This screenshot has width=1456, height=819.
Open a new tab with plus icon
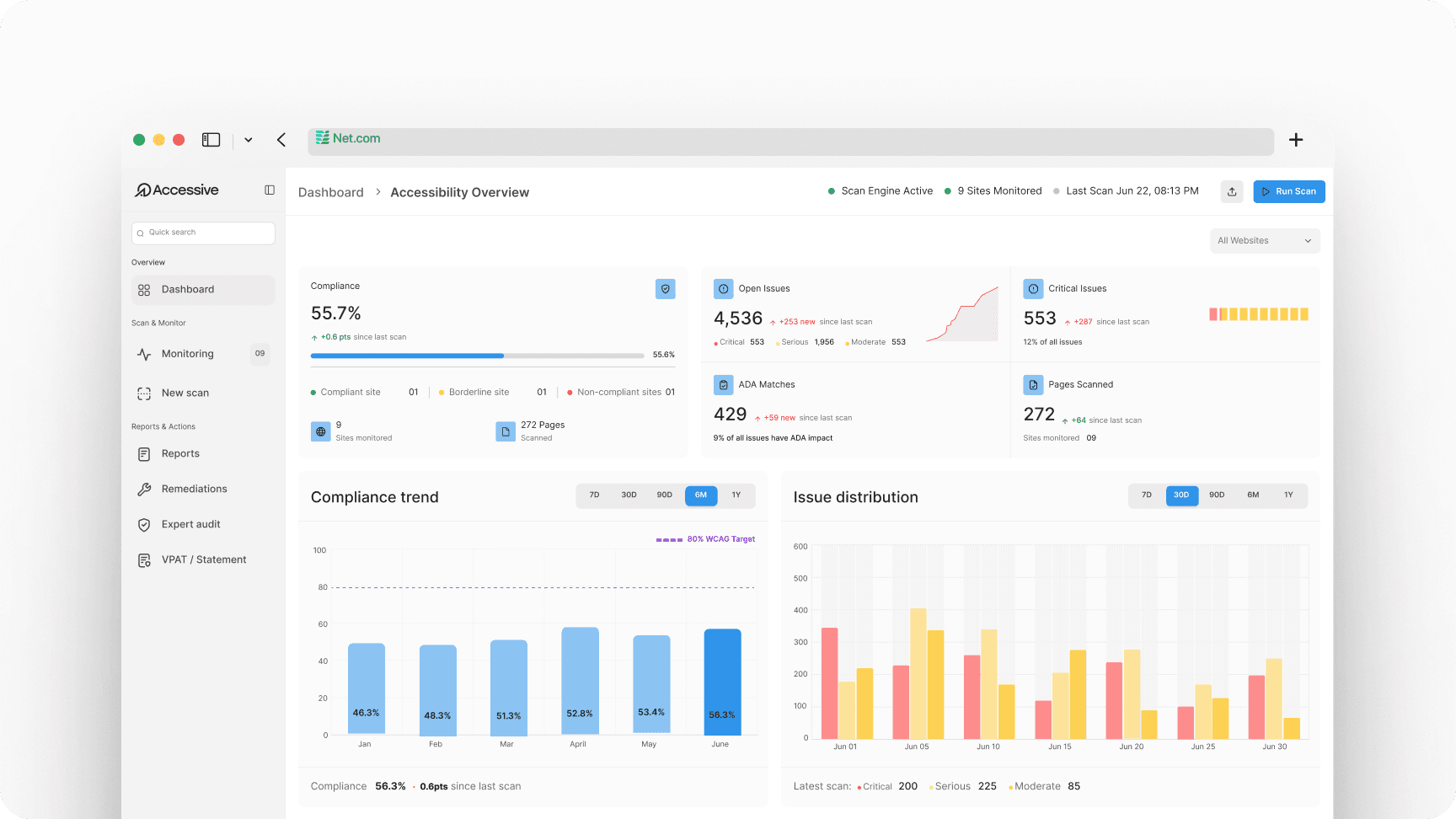(1296, 140)
